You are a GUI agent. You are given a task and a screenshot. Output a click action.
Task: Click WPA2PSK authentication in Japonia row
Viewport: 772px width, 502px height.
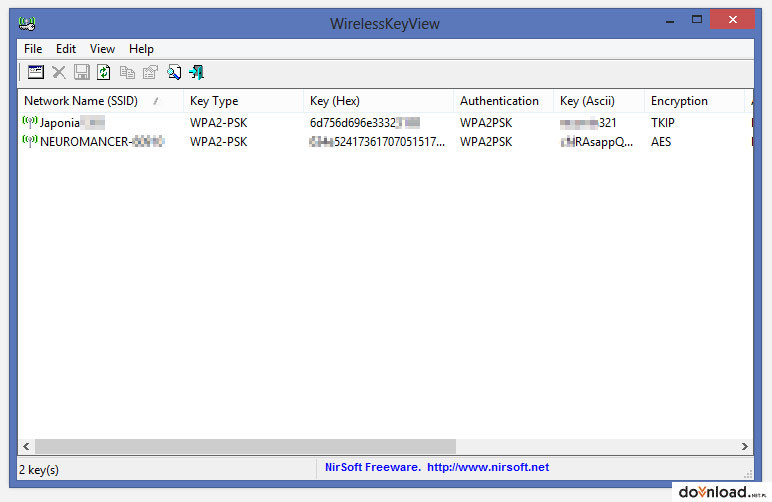pyautogui.click(x=486, y=123)
